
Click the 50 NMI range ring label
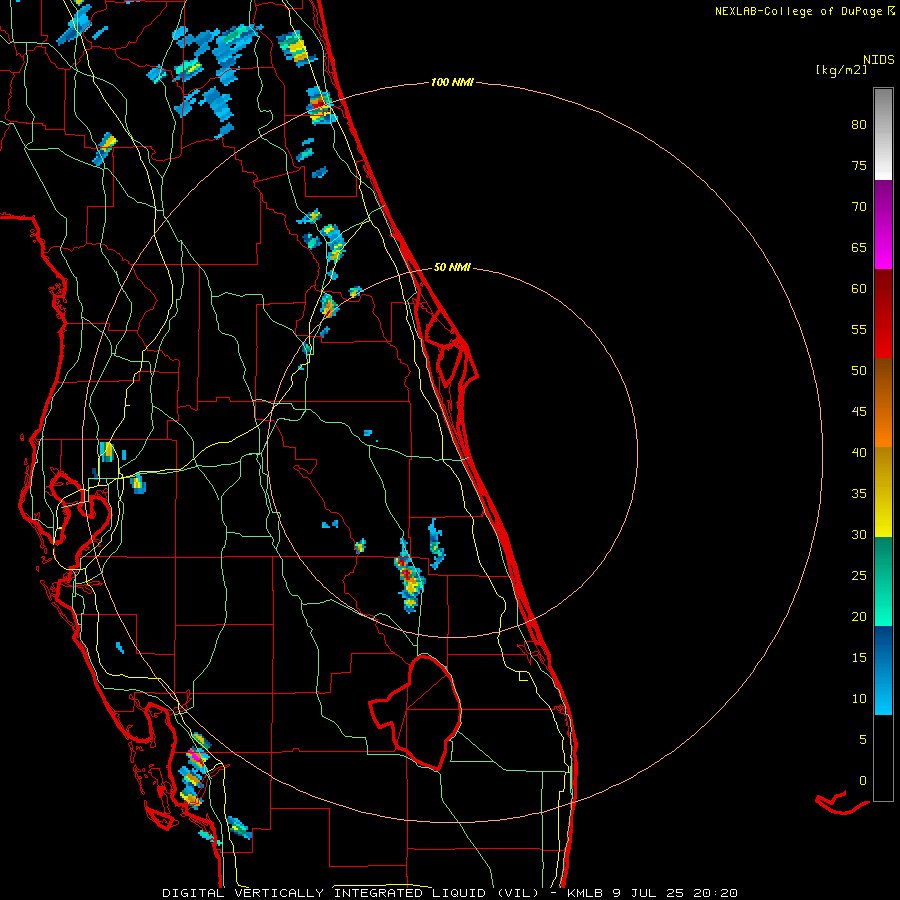452,267
